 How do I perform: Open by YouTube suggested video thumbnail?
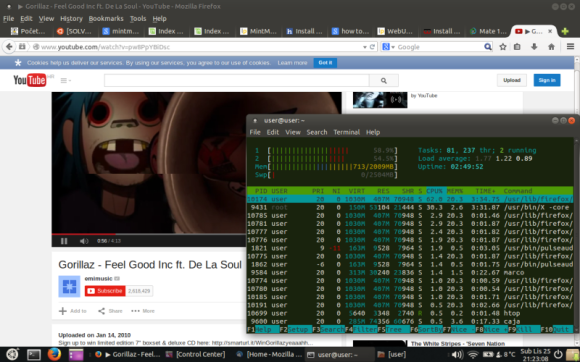point(380,100)
